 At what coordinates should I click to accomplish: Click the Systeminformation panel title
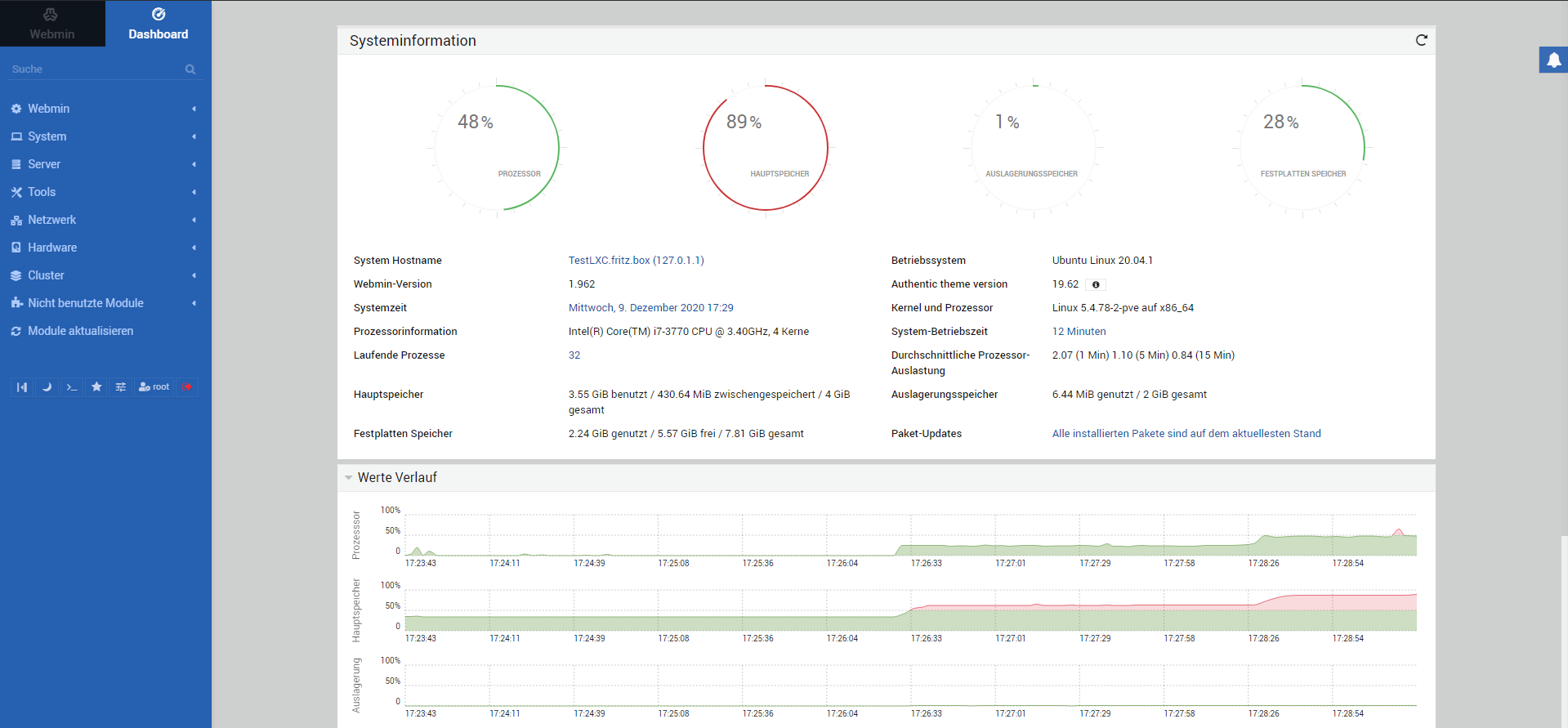pos(413,41)
